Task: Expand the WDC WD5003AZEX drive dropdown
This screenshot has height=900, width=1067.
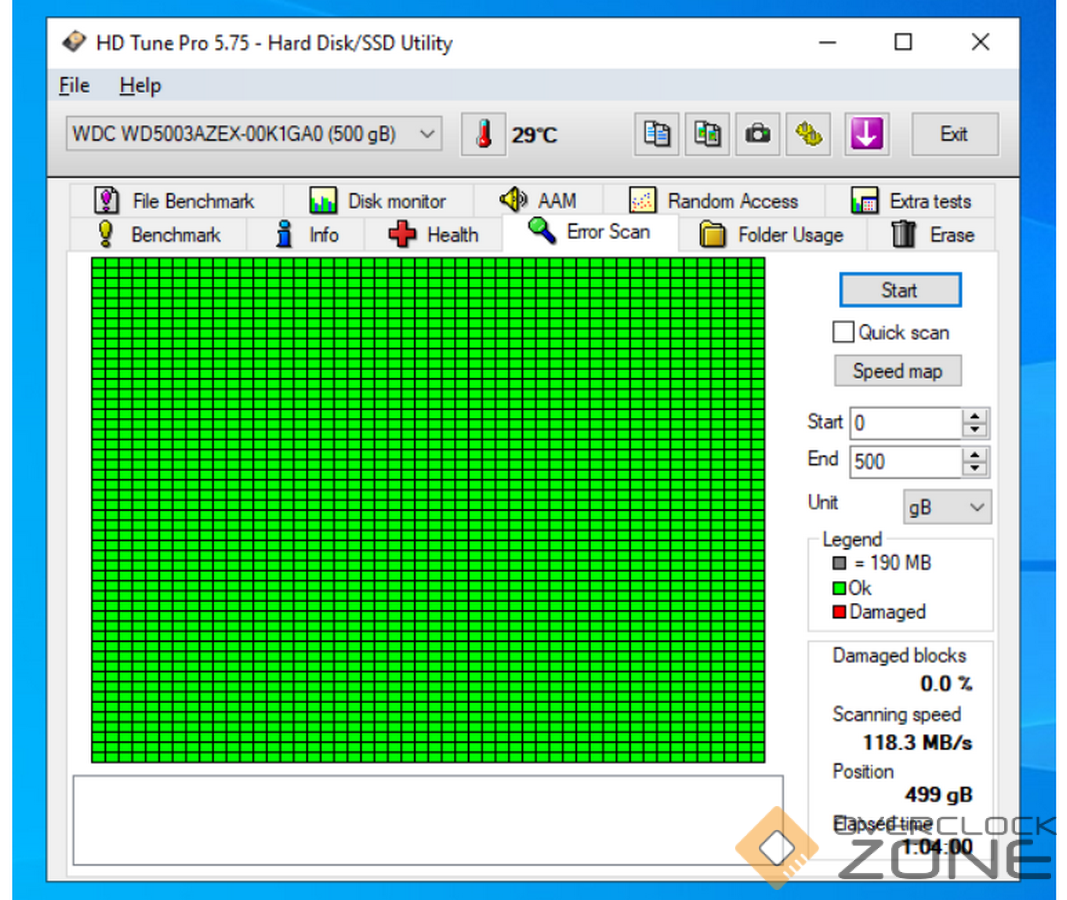Action: [x=427, y=133]
